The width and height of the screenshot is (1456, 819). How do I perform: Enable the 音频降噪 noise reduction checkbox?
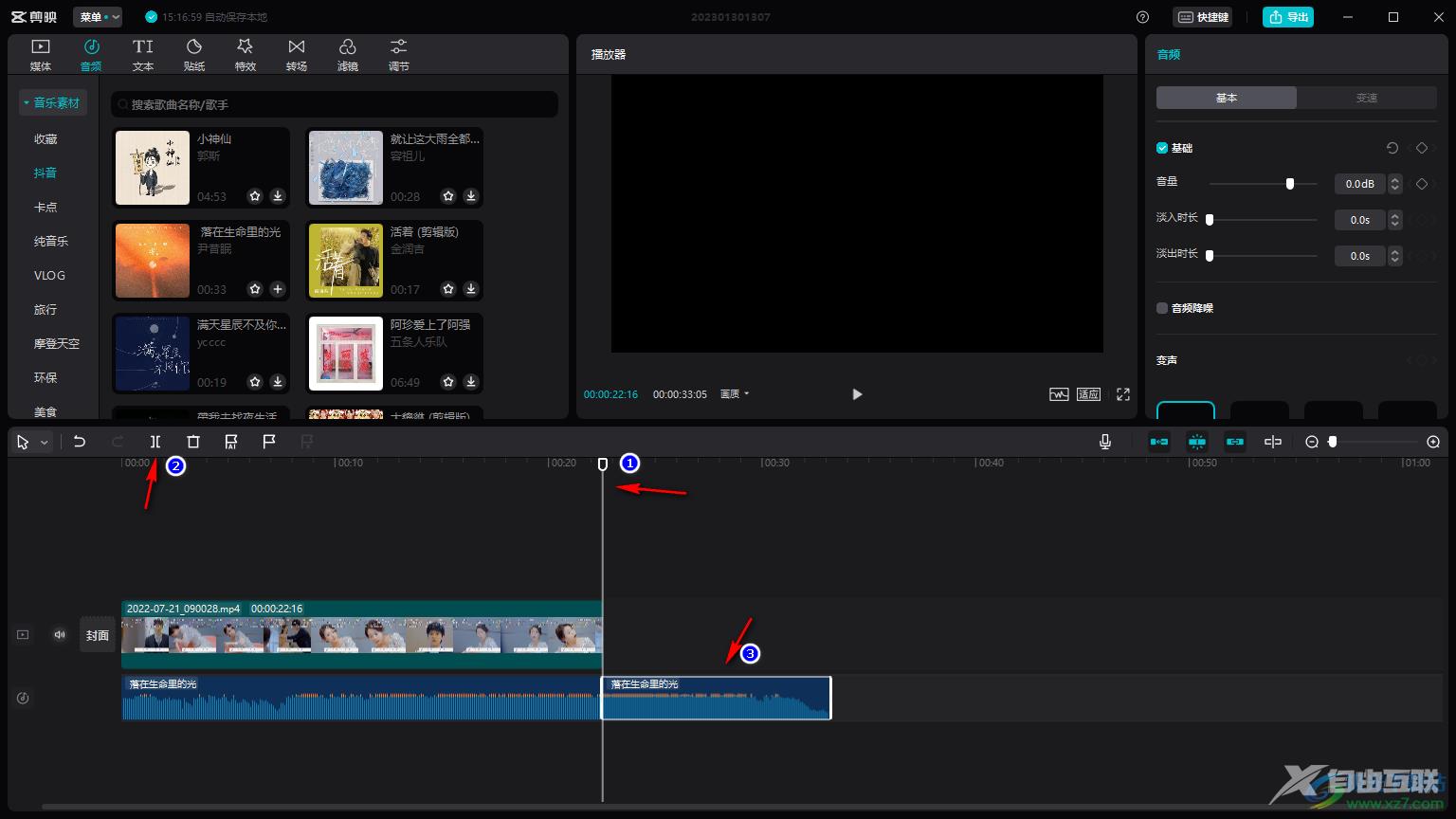coord(1162,308)
